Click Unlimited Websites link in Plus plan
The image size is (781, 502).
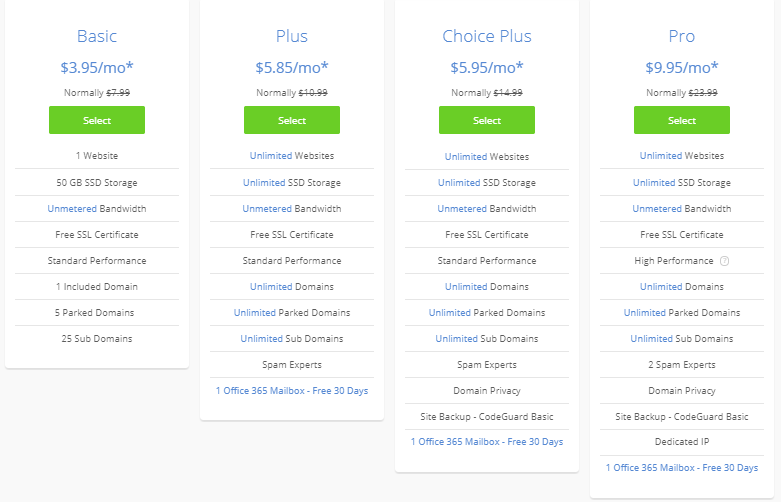[x=271, y=156]
